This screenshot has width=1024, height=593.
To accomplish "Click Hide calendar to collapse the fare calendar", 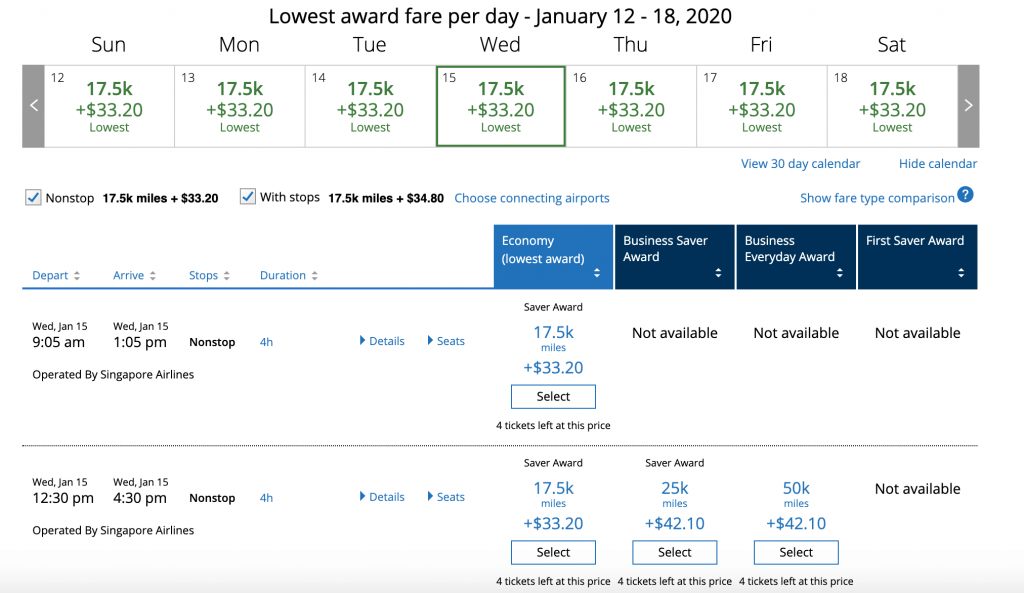I will [x=937, y=163].
